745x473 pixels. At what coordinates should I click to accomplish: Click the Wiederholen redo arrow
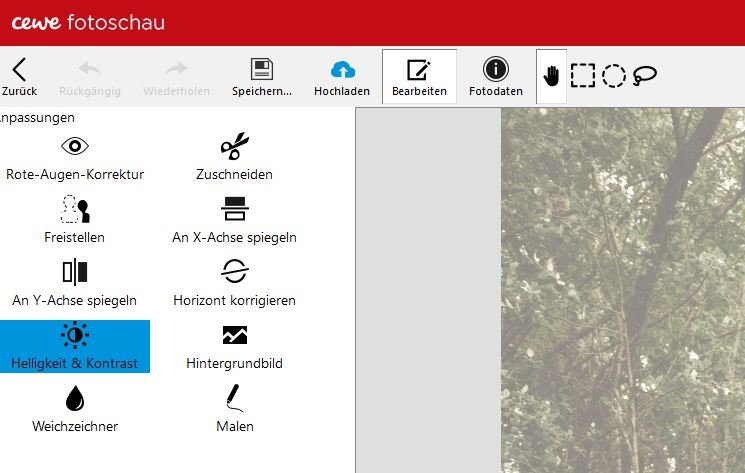tap(176, 77)
